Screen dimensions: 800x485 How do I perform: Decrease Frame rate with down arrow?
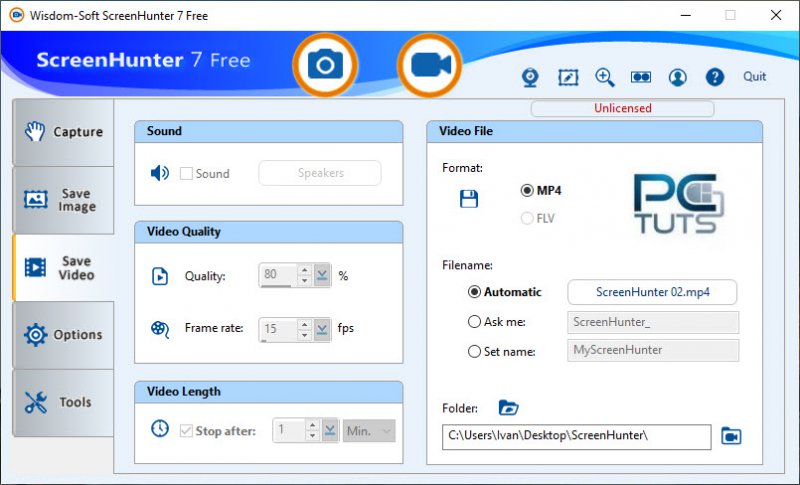coord(305,335)
